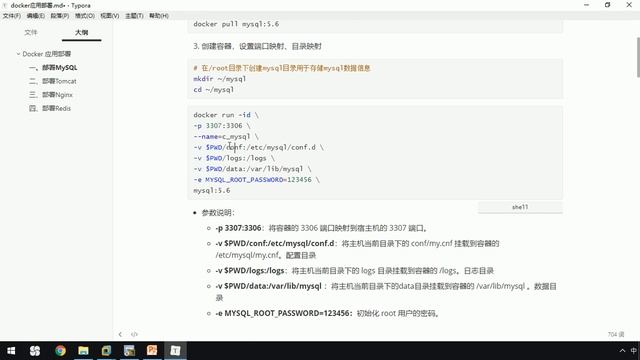The image size is (640, 360).
Task: Switch to the 大纲 sidebar tab
Action: (x=82, y=32)
